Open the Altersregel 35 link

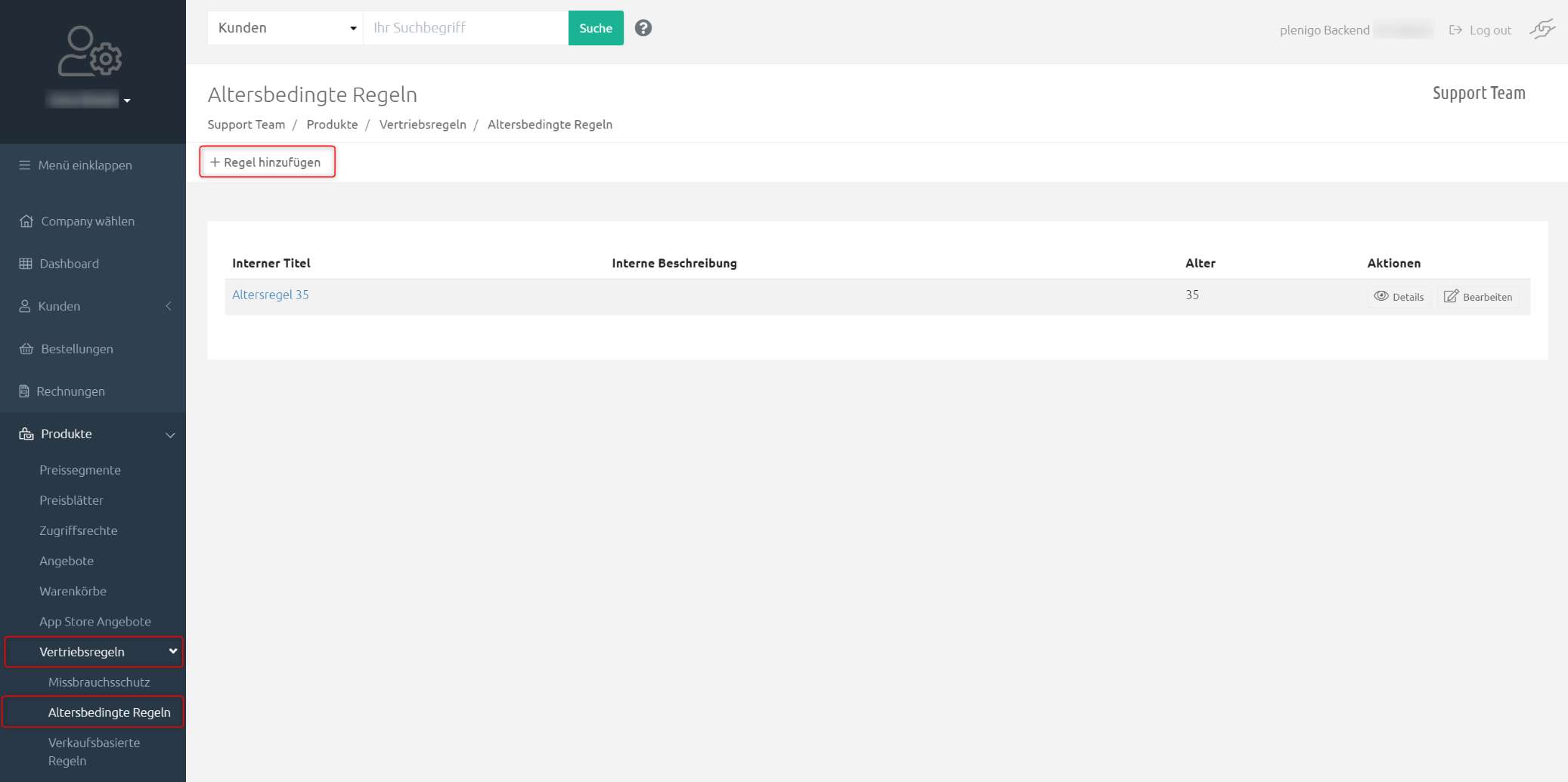click(270, 295)
